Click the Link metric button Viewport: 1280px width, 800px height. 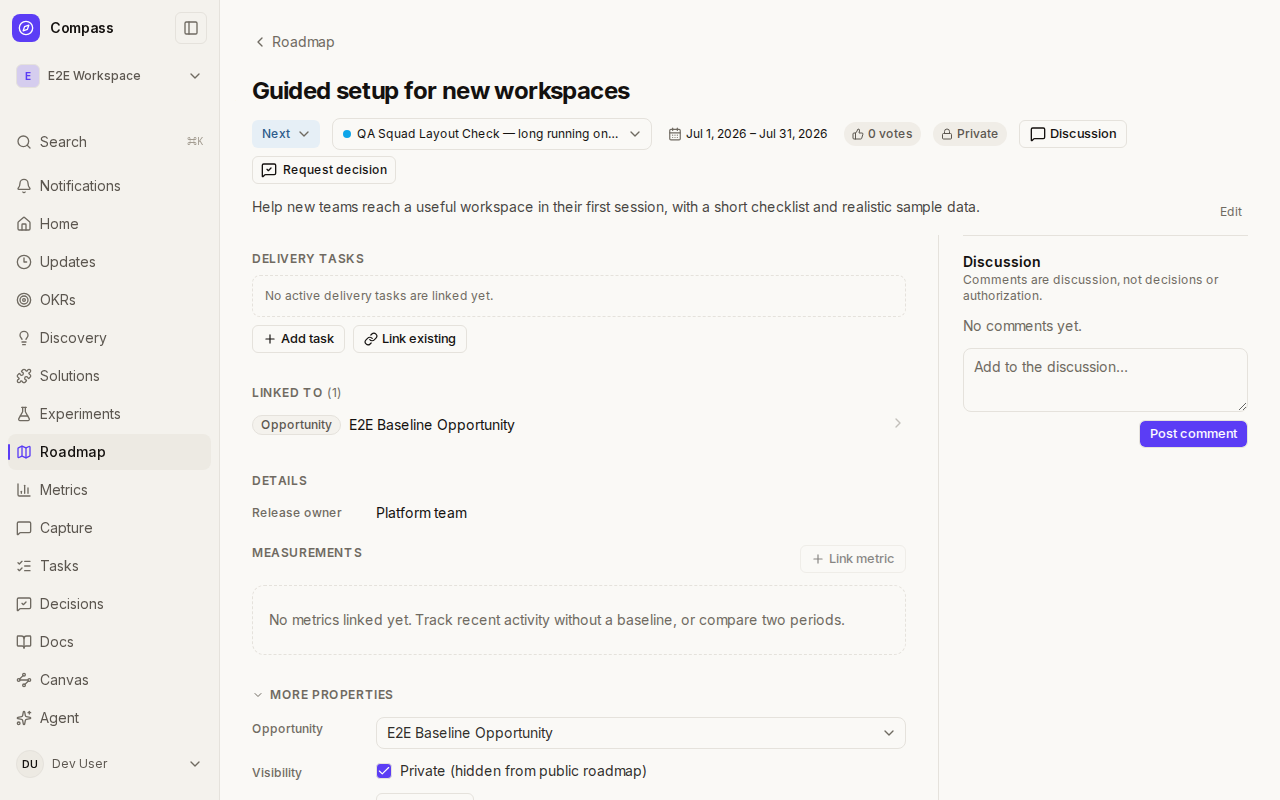point(853,559)
